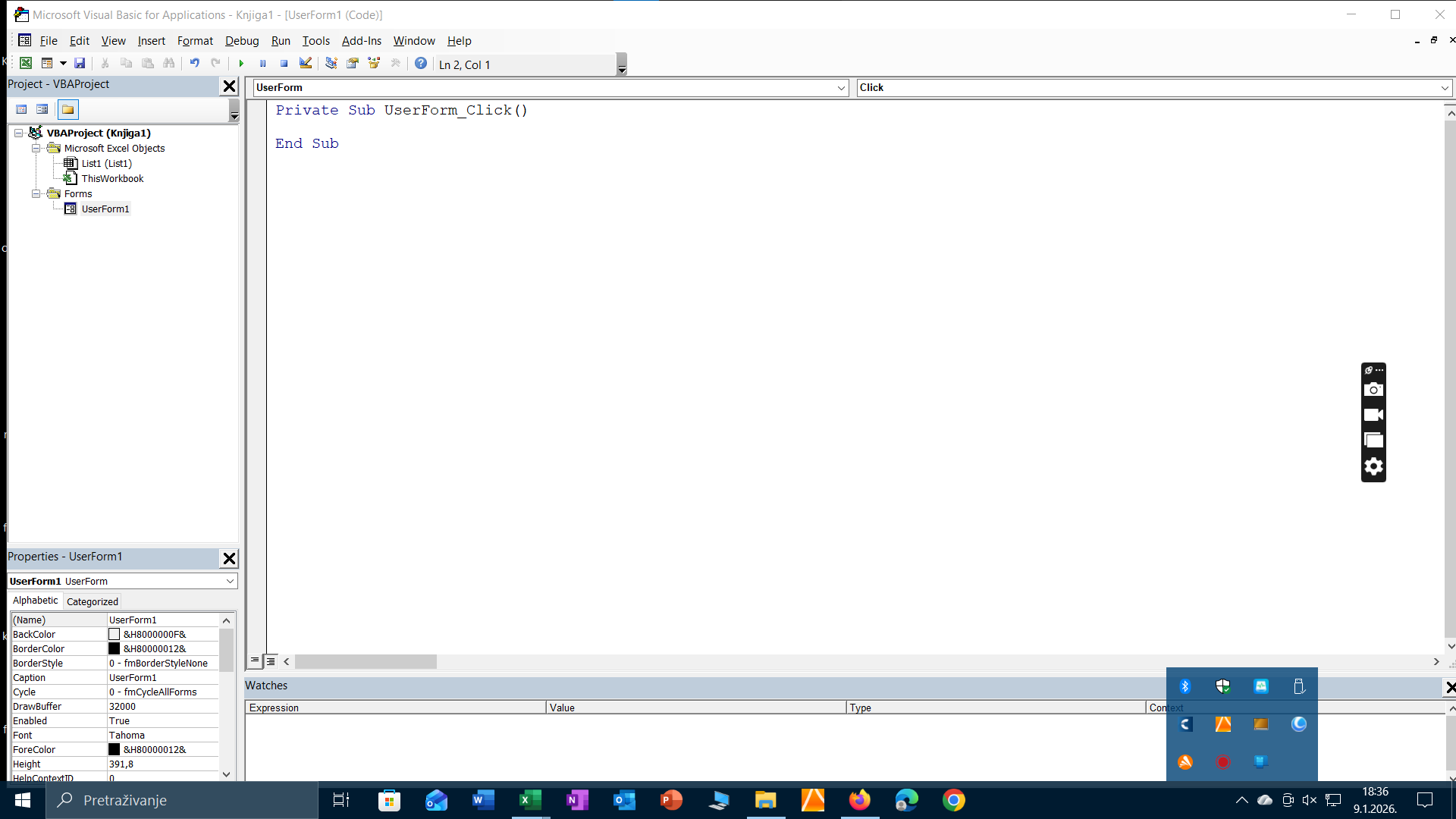Select ThisWorkbook in the project tree

[112, 179]
